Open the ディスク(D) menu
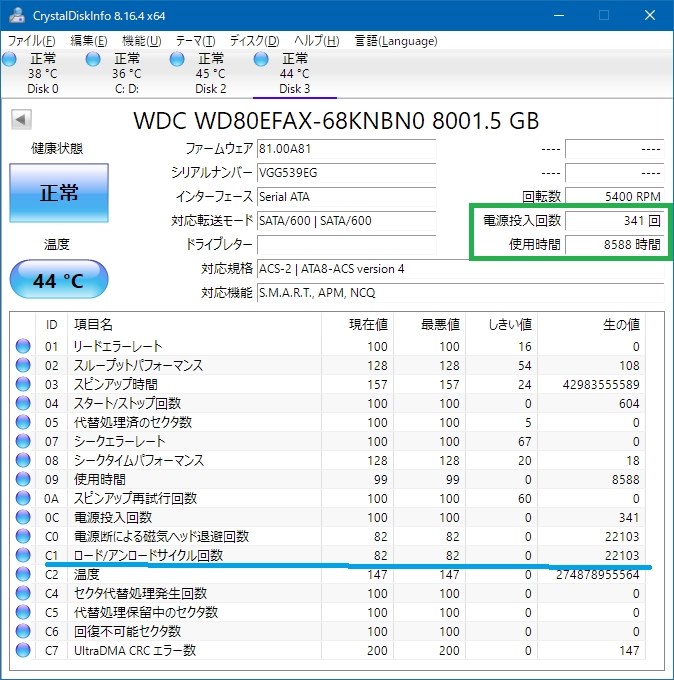This screenshot has width=674, height=680. click(x=255, y=41)
